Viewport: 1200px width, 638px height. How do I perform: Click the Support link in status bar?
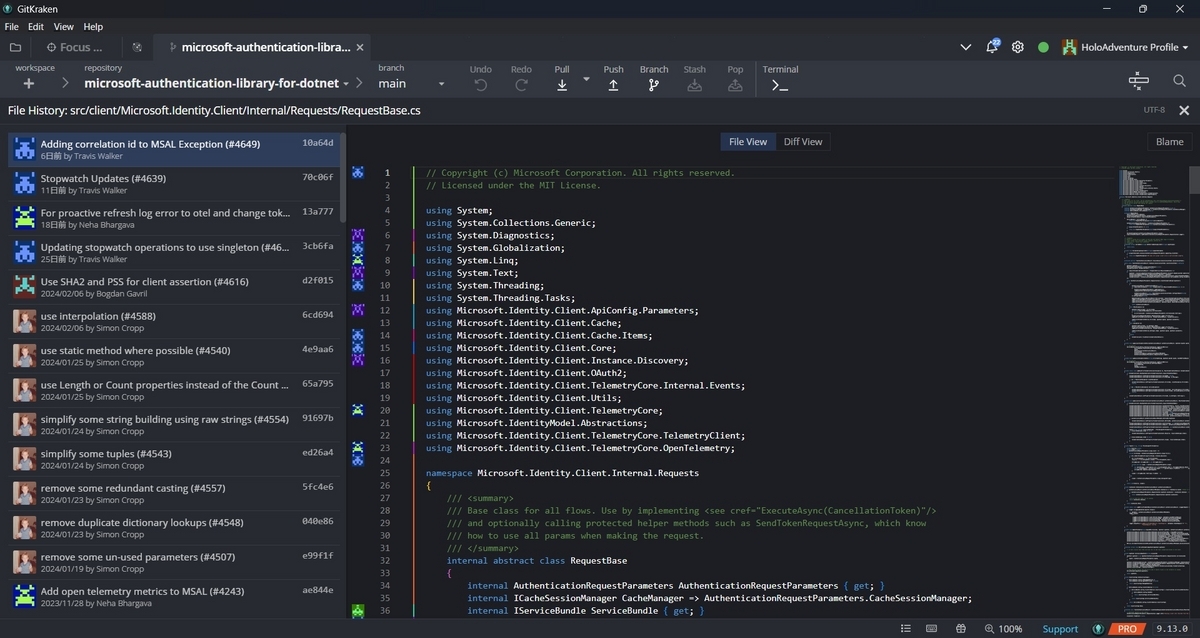click(x=1060, y=629)
